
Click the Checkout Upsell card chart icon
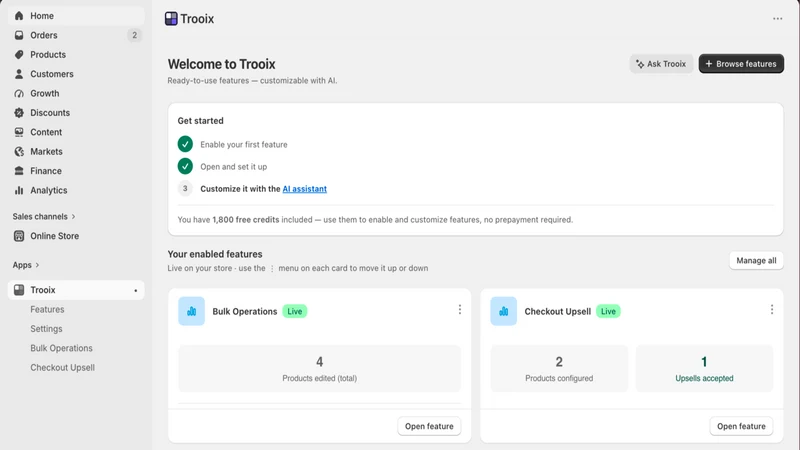(504, 311)
